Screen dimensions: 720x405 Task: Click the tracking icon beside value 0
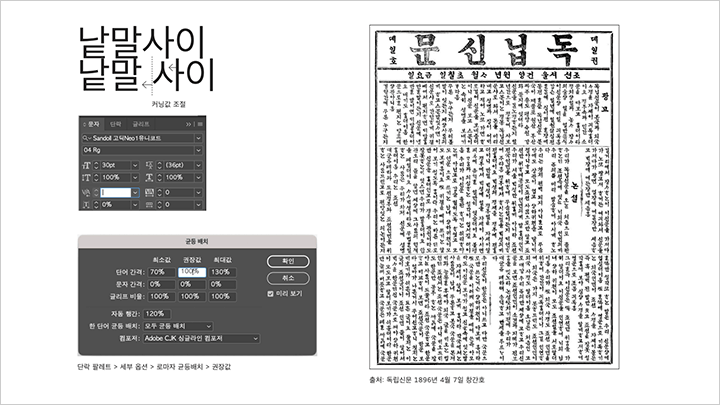[149, 192]
